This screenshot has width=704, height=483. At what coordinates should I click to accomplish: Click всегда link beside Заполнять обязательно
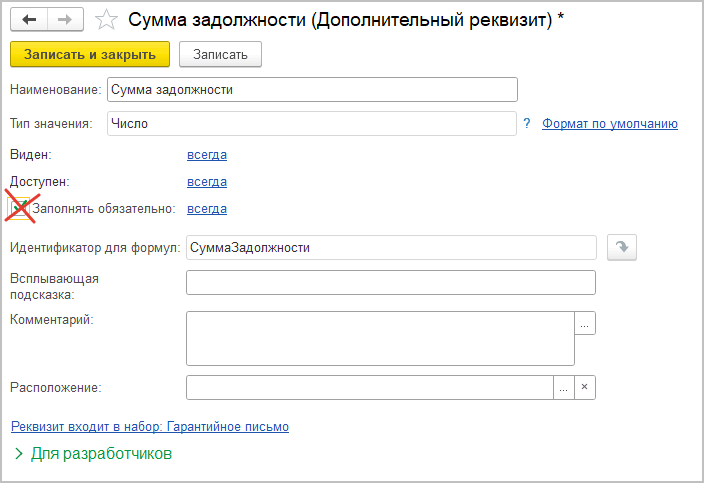(207, 209)
